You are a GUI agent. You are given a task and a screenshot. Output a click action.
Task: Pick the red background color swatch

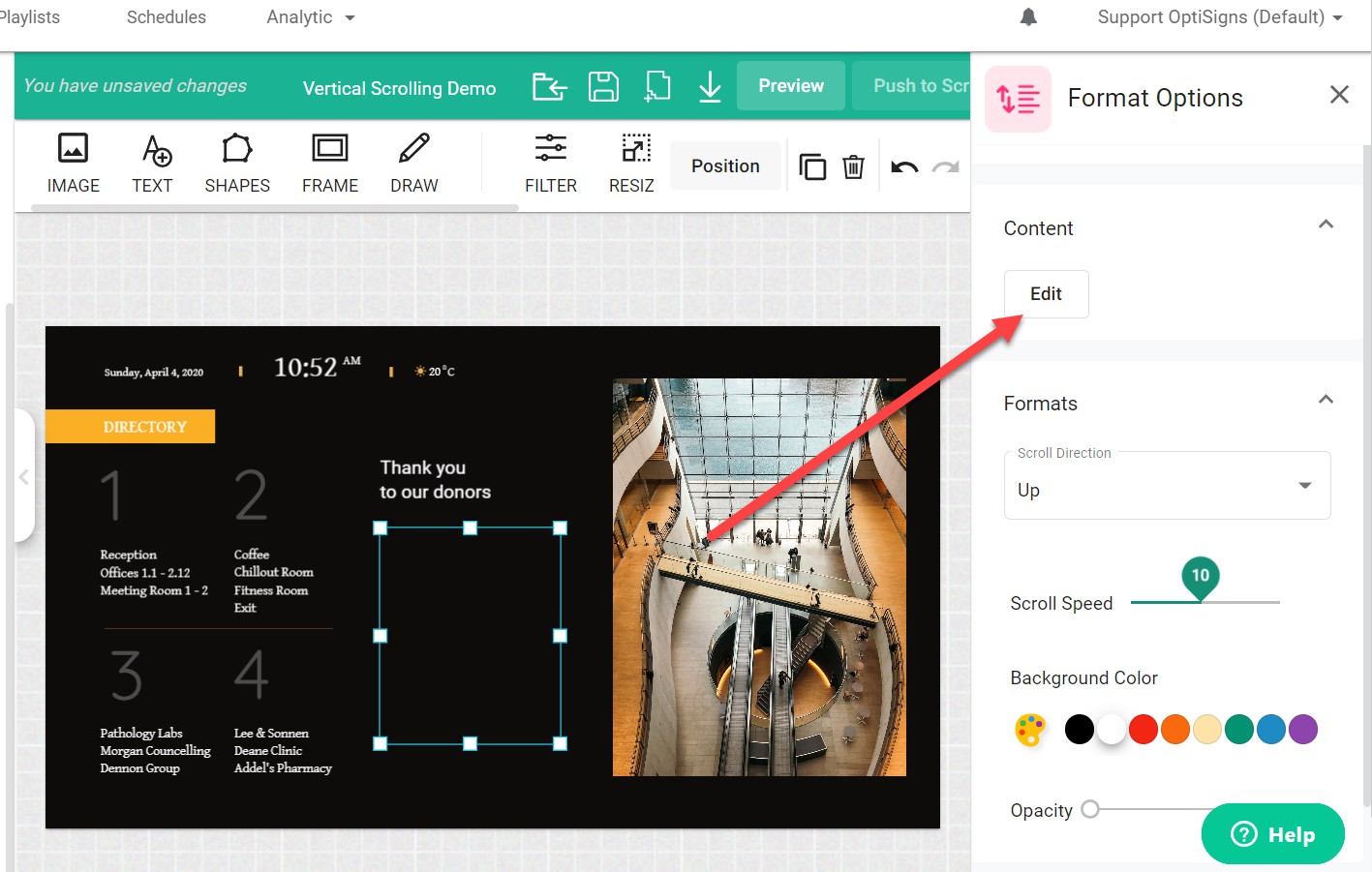[x=1143, y=729]
